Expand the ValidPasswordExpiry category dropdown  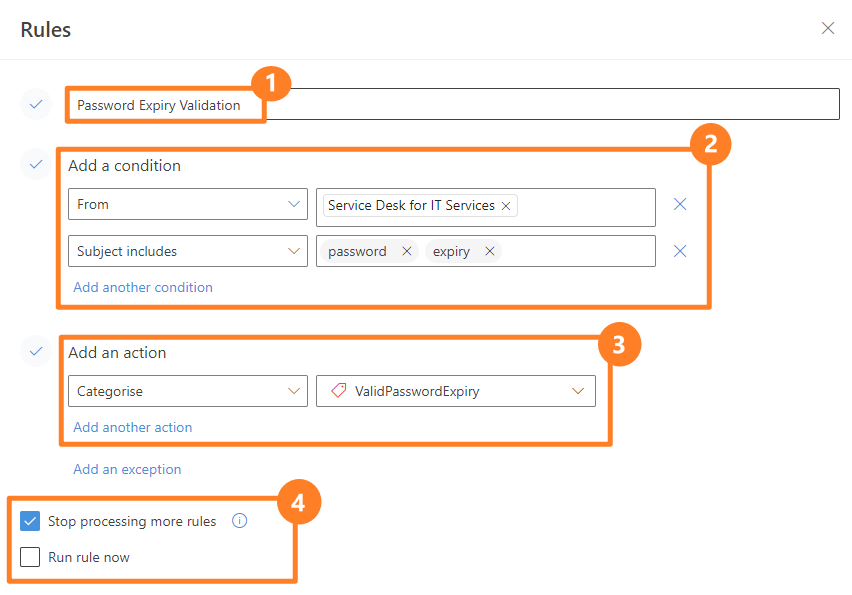456,391
